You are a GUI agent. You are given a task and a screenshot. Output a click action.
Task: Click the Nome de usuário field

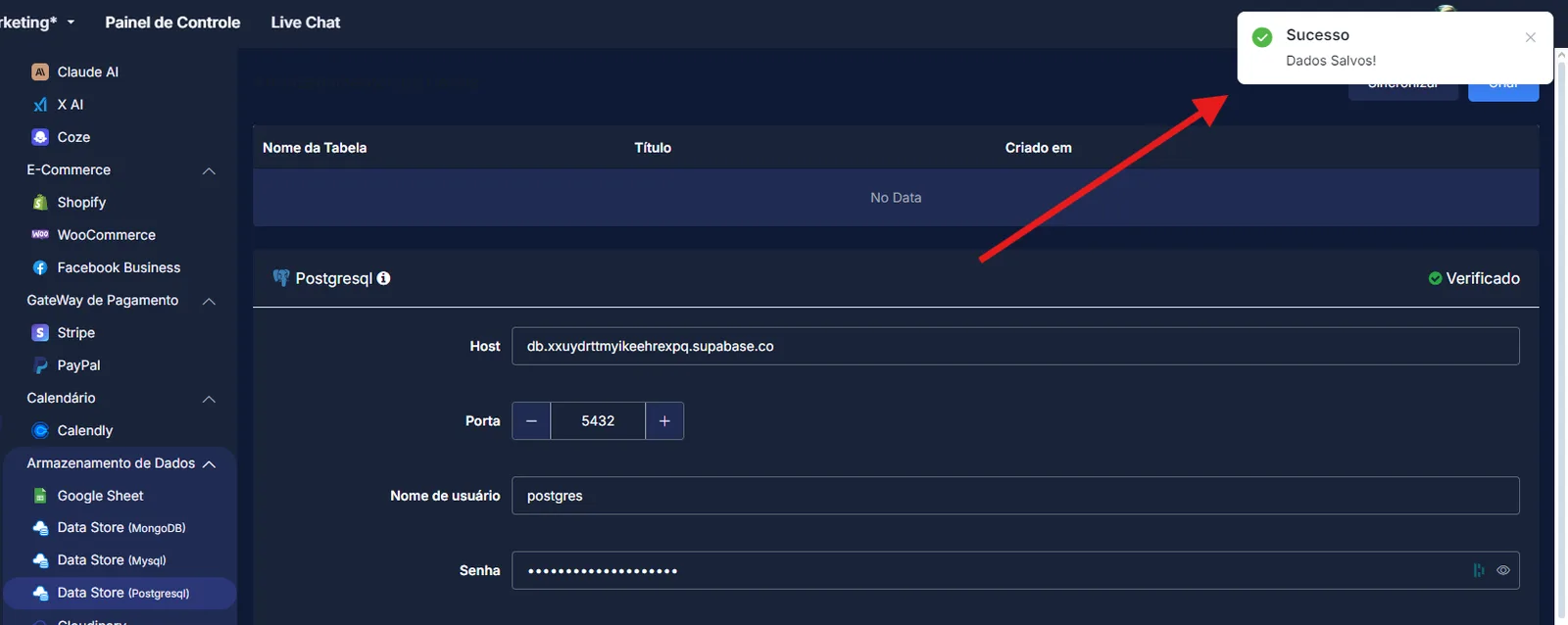click(x=1015, y=496)
